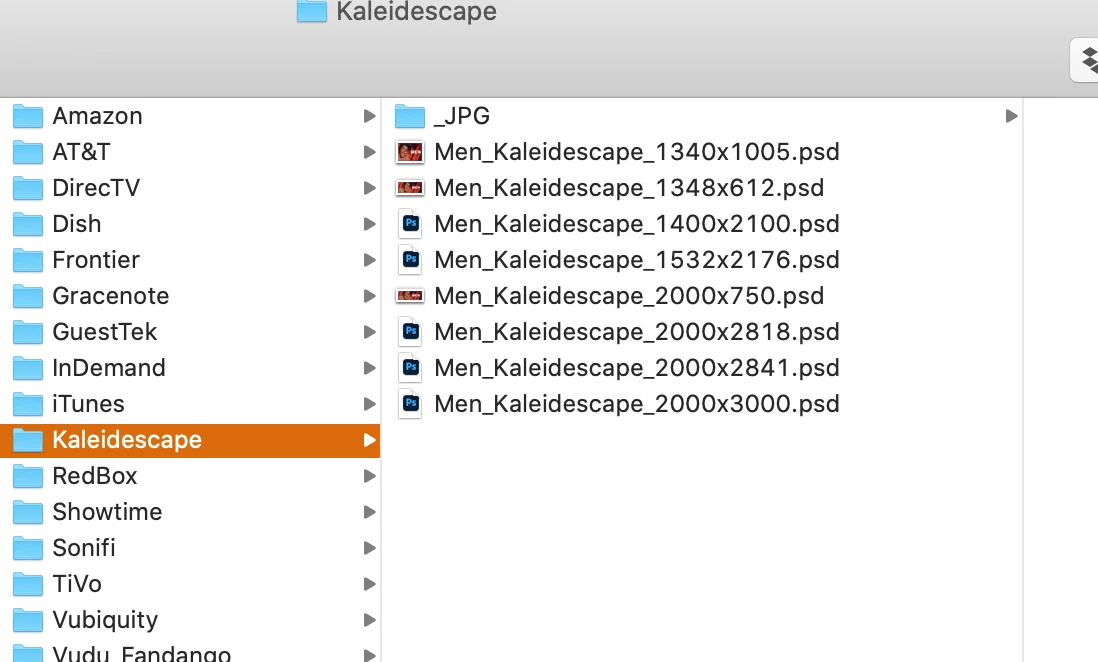Click the _JPG folder icon
The image size is (1098, 662).
410,116
